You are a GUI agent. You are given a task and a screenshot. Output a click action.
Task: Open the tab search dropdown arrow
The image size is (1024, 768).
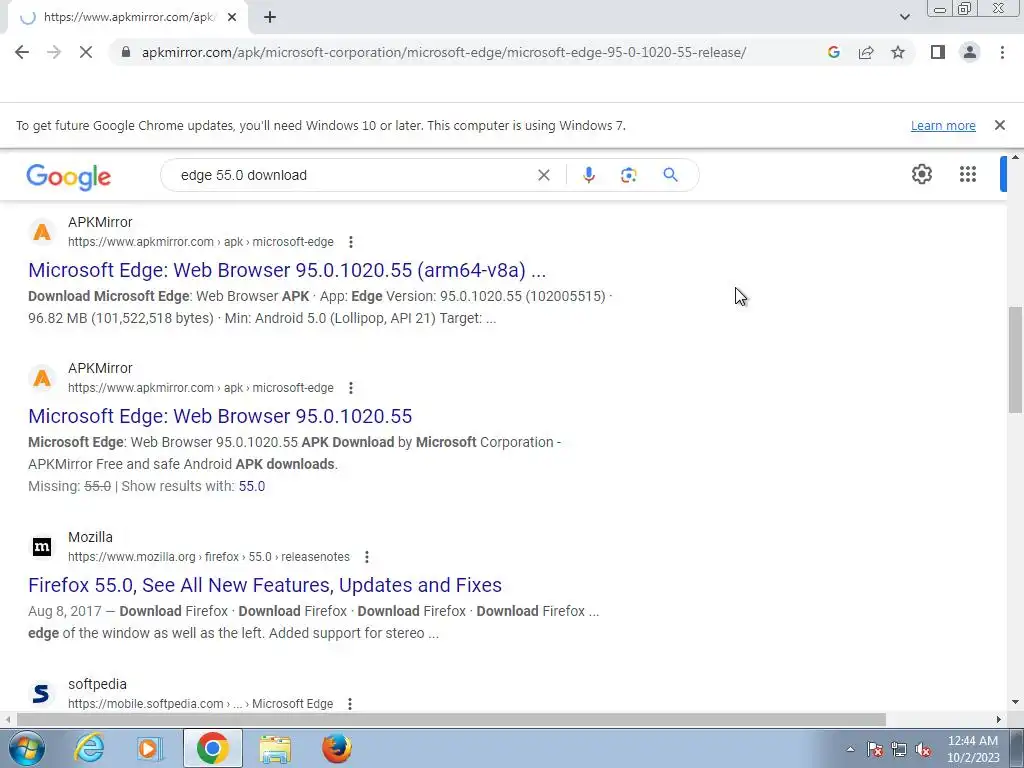coord(904,18)
